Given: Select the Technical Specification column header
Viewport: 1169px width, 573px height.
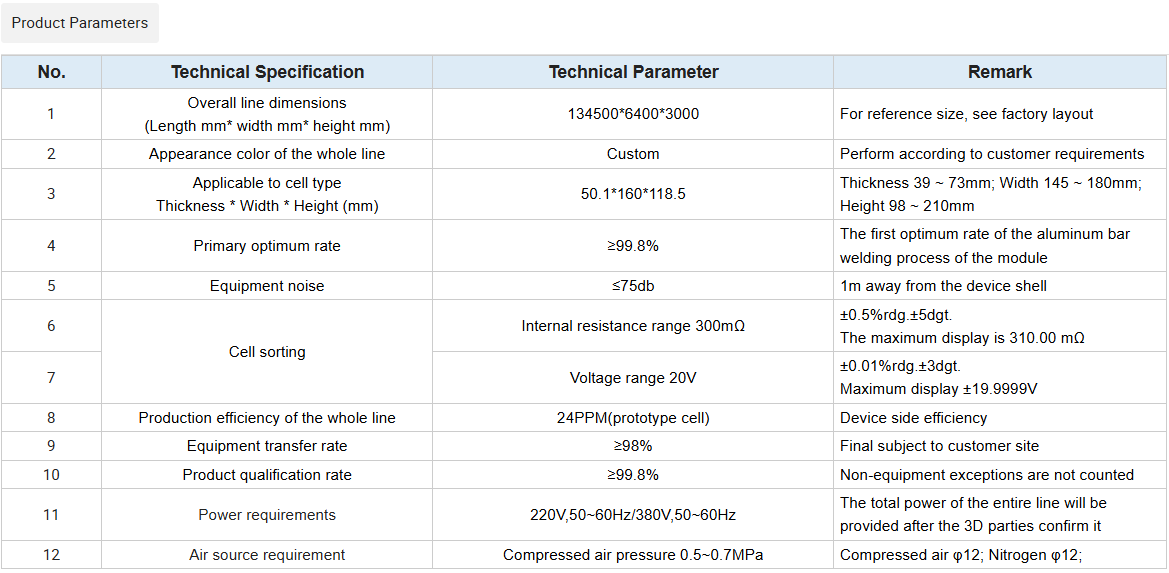Looking at the screenshot, I should 267,72.
